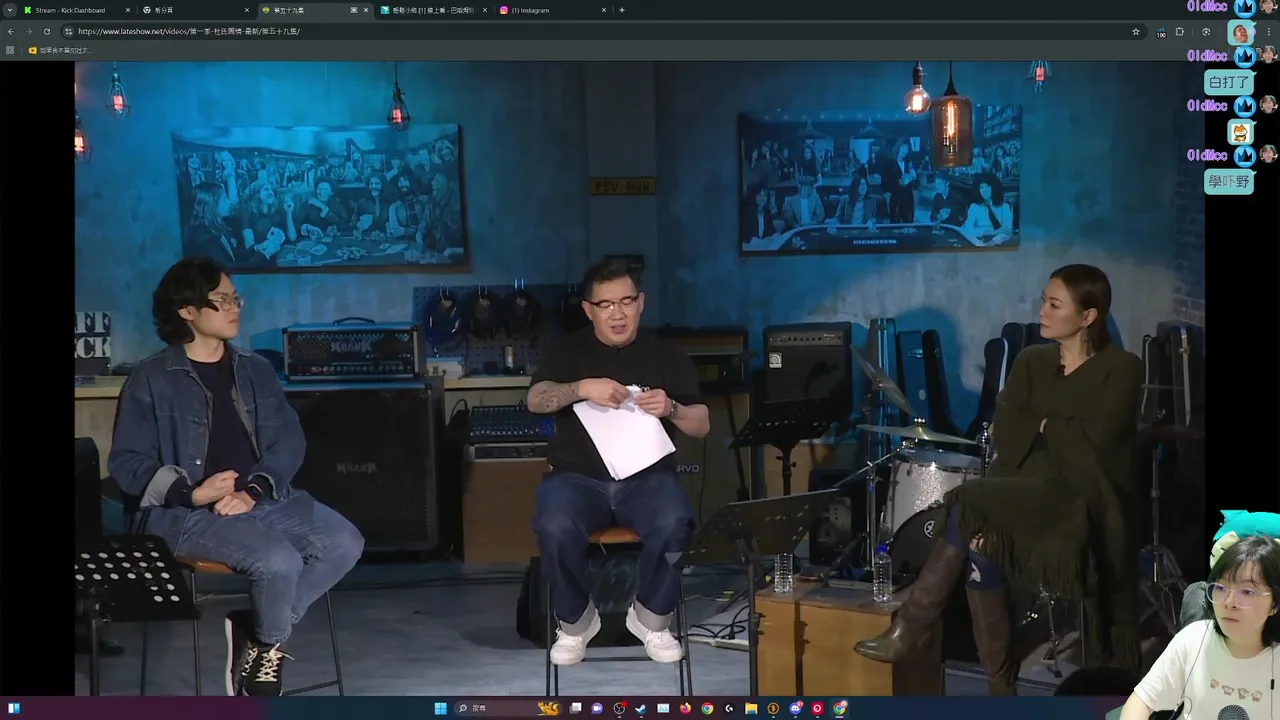Launch Firefox from the taskbar
This screenshot has width=1280, height=720.
click(685, 708)
